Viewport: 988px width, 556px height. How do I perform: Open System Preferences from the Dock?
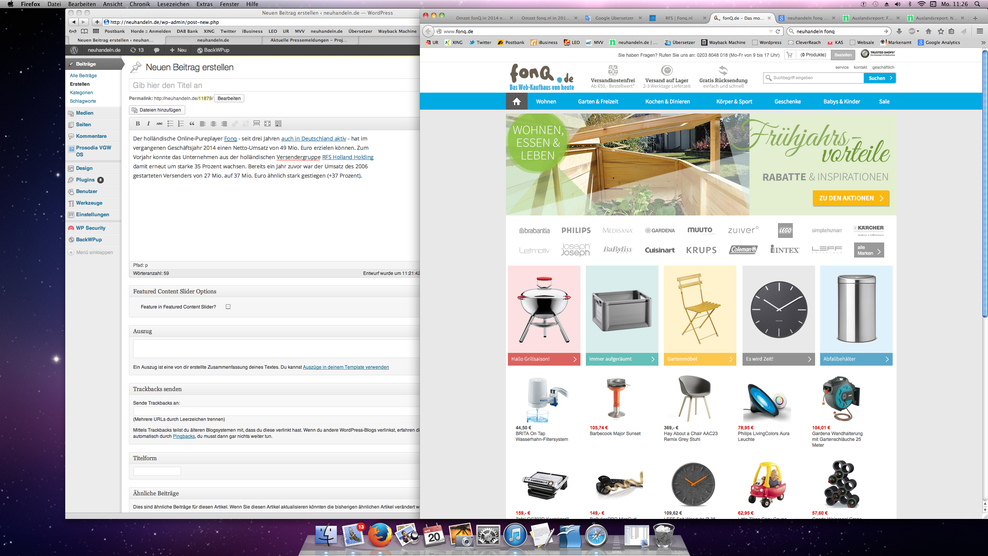tap(488, 535)
